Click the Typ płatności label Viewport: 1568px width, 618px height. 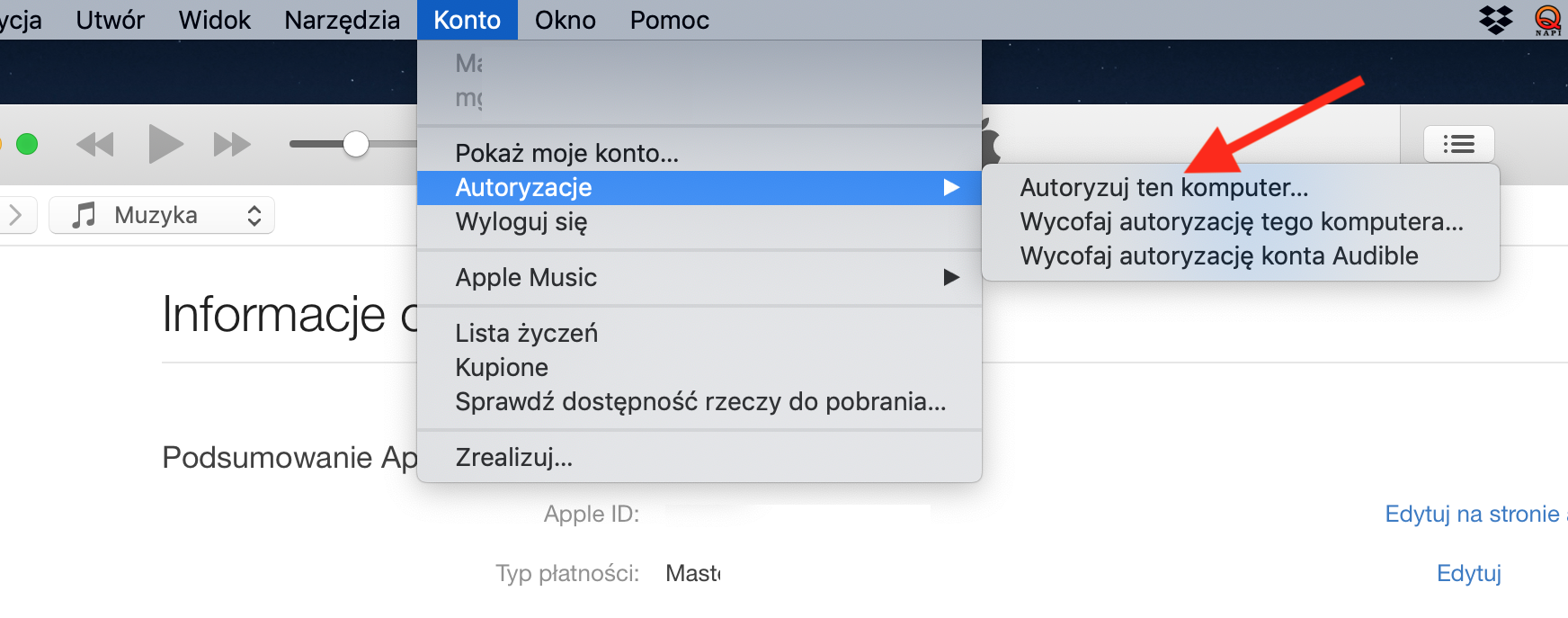567,573
